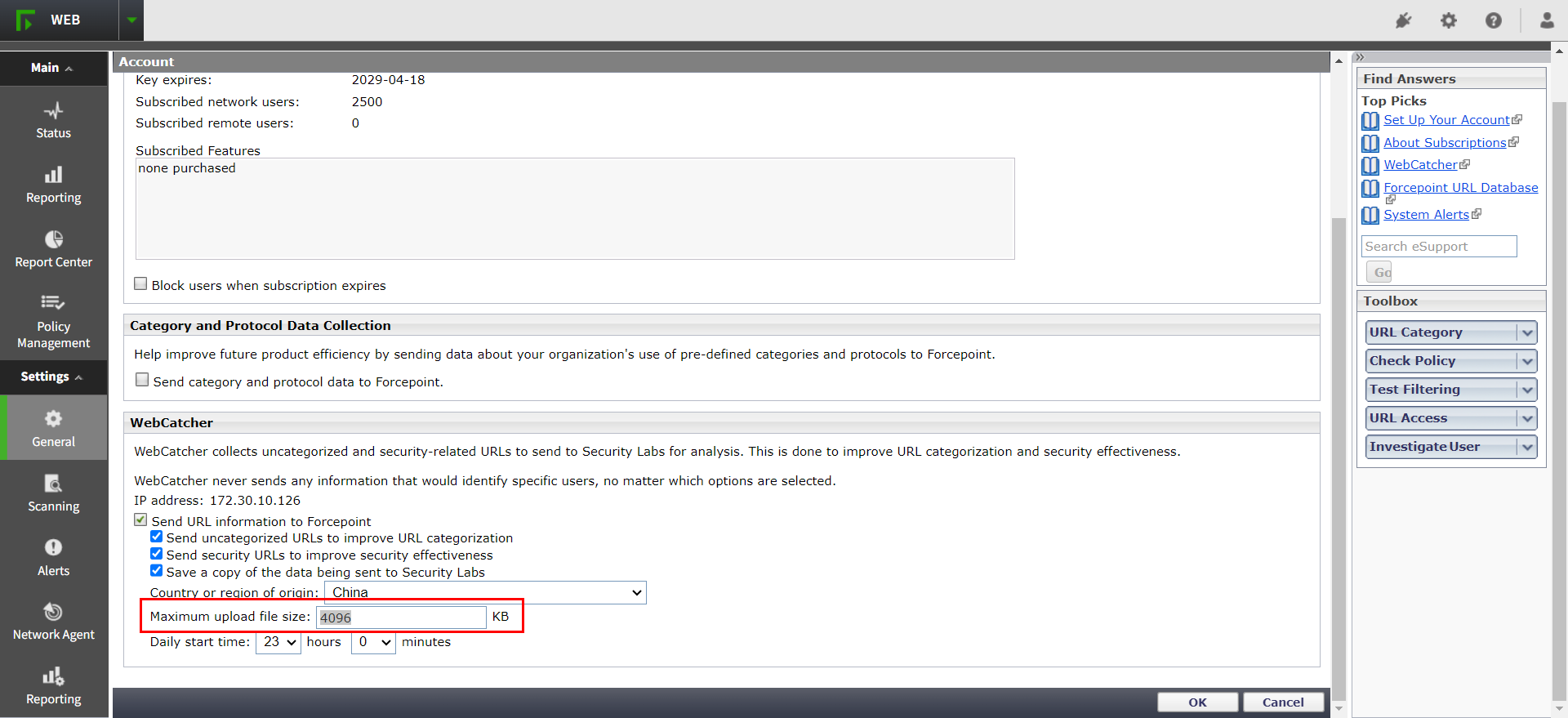1568x718 pixels.
Task: Click the plug/connection icon in top bar
Action: (x=1403, y=20)
